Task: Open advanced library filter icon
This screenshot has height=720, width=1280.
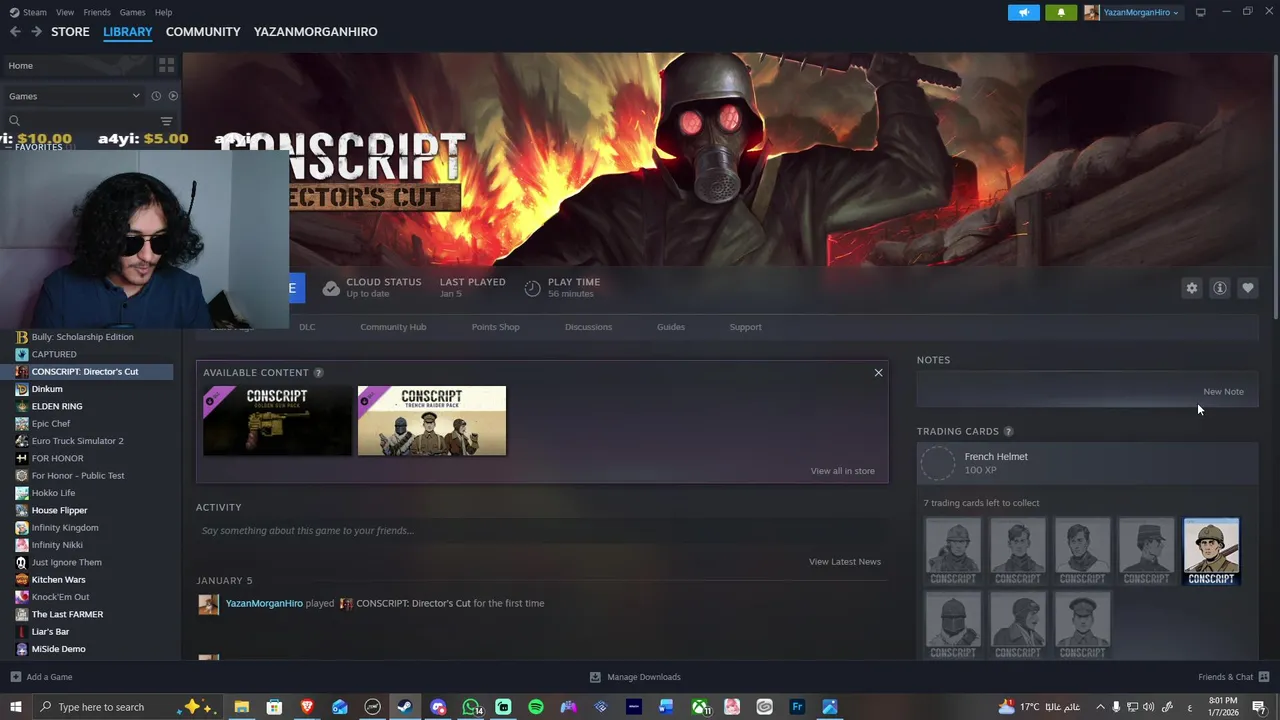Action: pyautogui.click(x=166, y=121)
